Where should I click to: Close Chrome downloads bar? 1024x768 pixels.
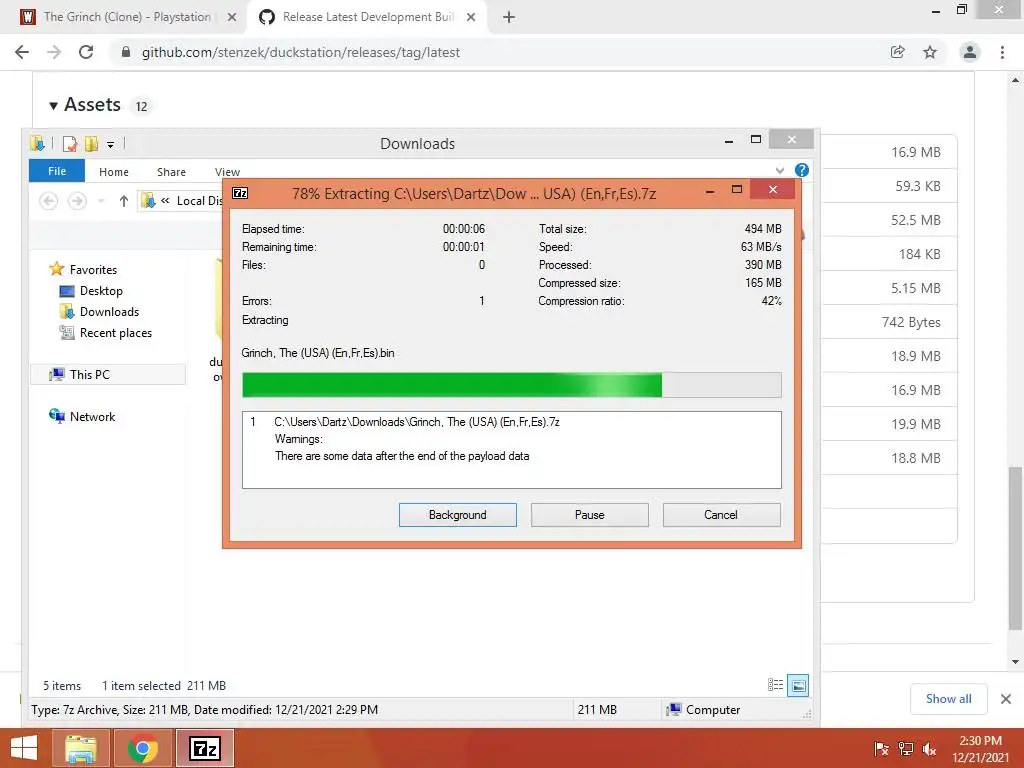tap(1006, 699)
